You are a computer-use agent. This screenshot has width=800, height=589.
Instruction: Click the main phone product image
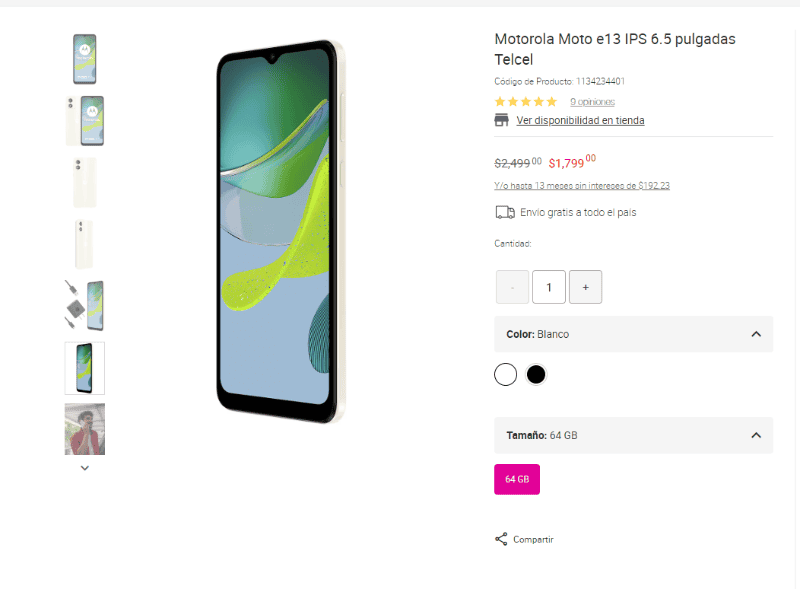pyautogui.click(x=280, y=232)
